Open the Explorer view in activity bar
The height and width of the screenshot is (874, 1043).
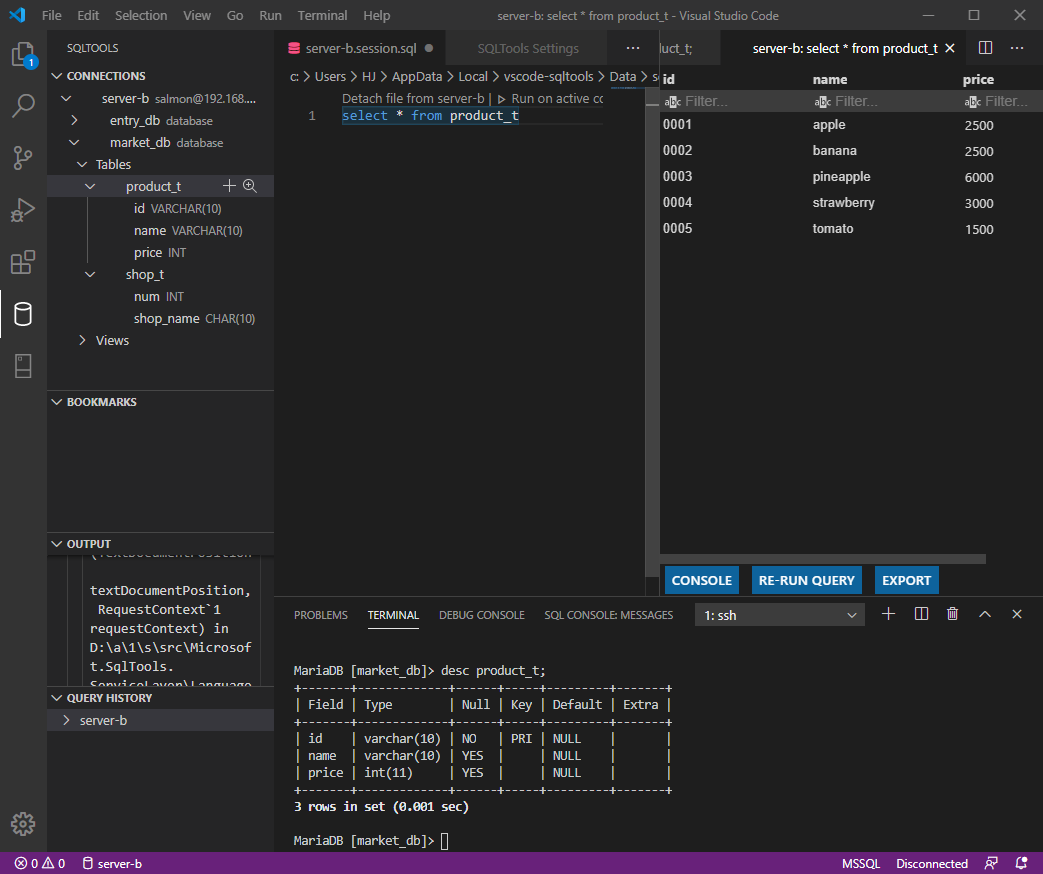coord(23,55)
